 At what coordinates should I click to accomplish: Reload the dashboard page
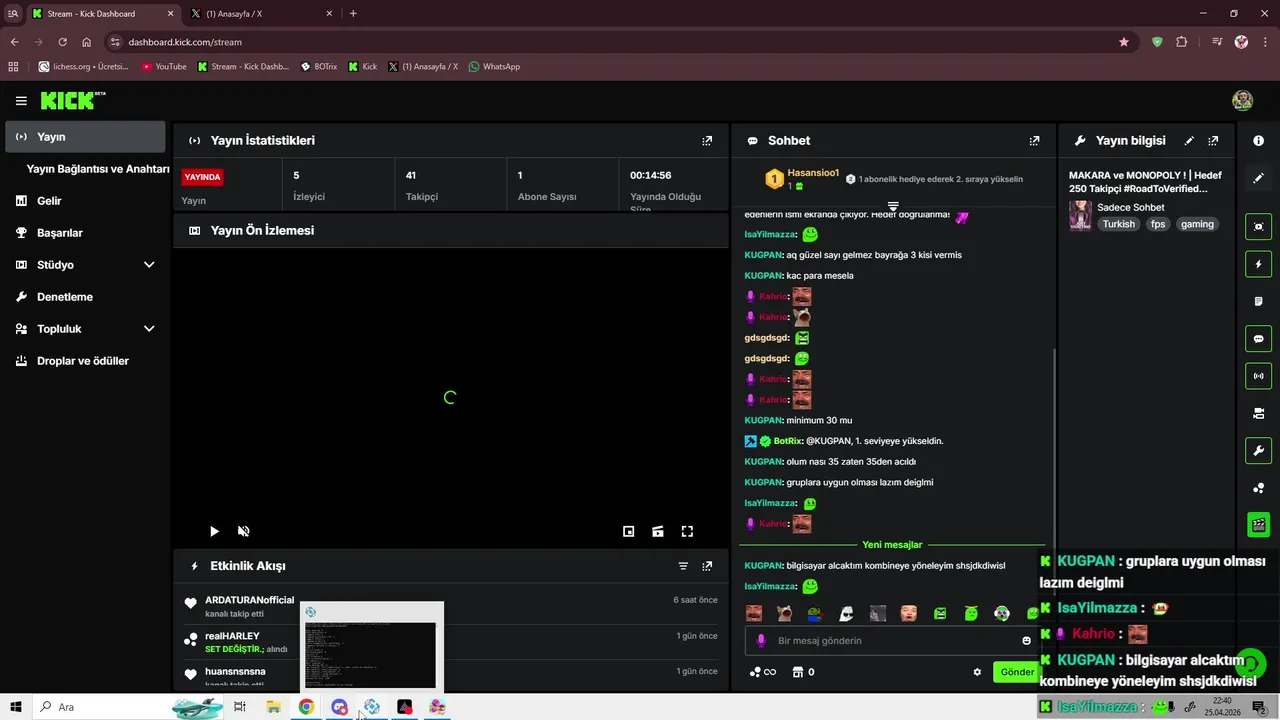(62, 42)
